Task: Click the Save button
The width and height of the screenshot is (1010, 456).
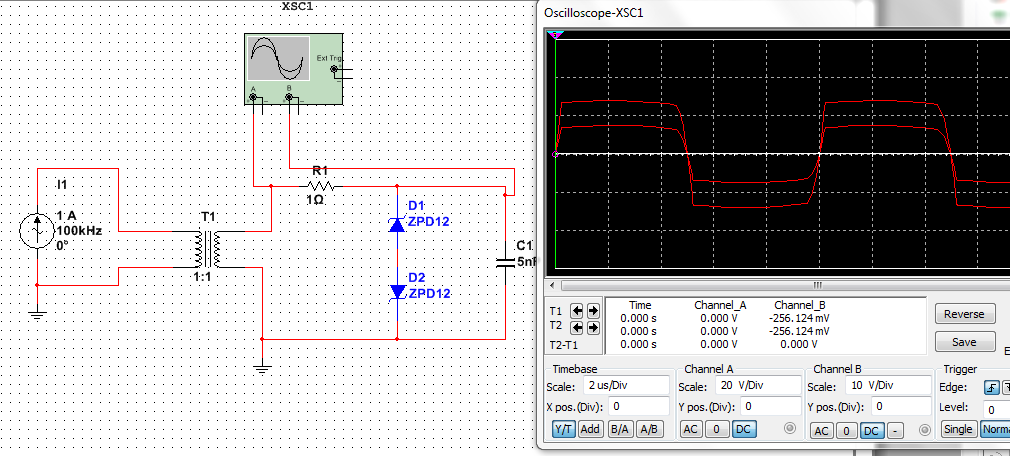Action: tap(964, 342)
